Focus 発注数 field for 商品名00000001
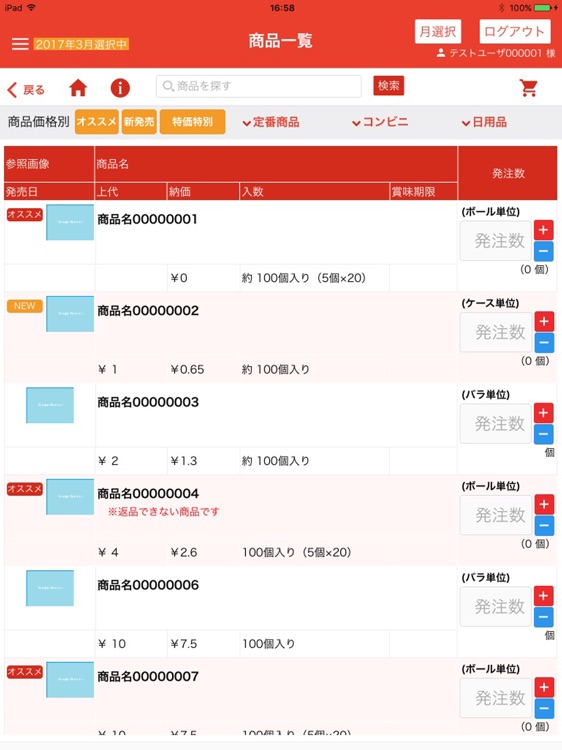Screen dimensions: 562x750 coord(496,241)
